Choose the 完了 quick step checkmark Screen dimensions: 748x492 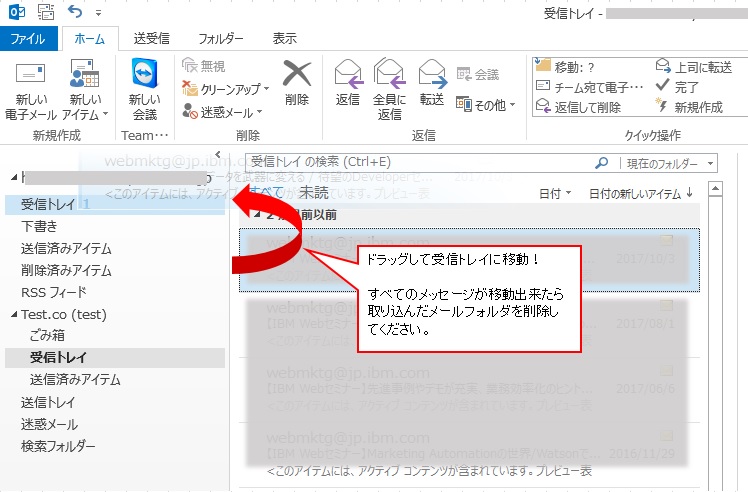tap(677, 87)
